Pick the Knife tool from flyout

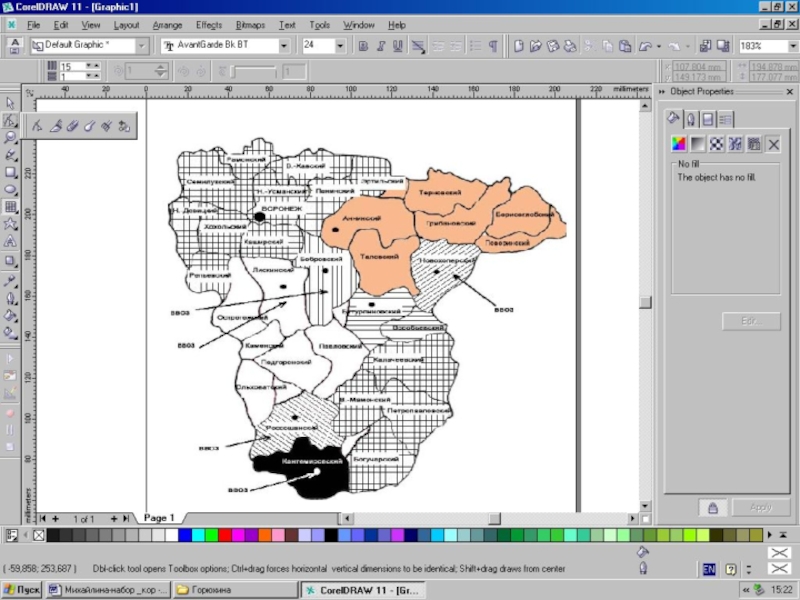click(x=56, y=126)
